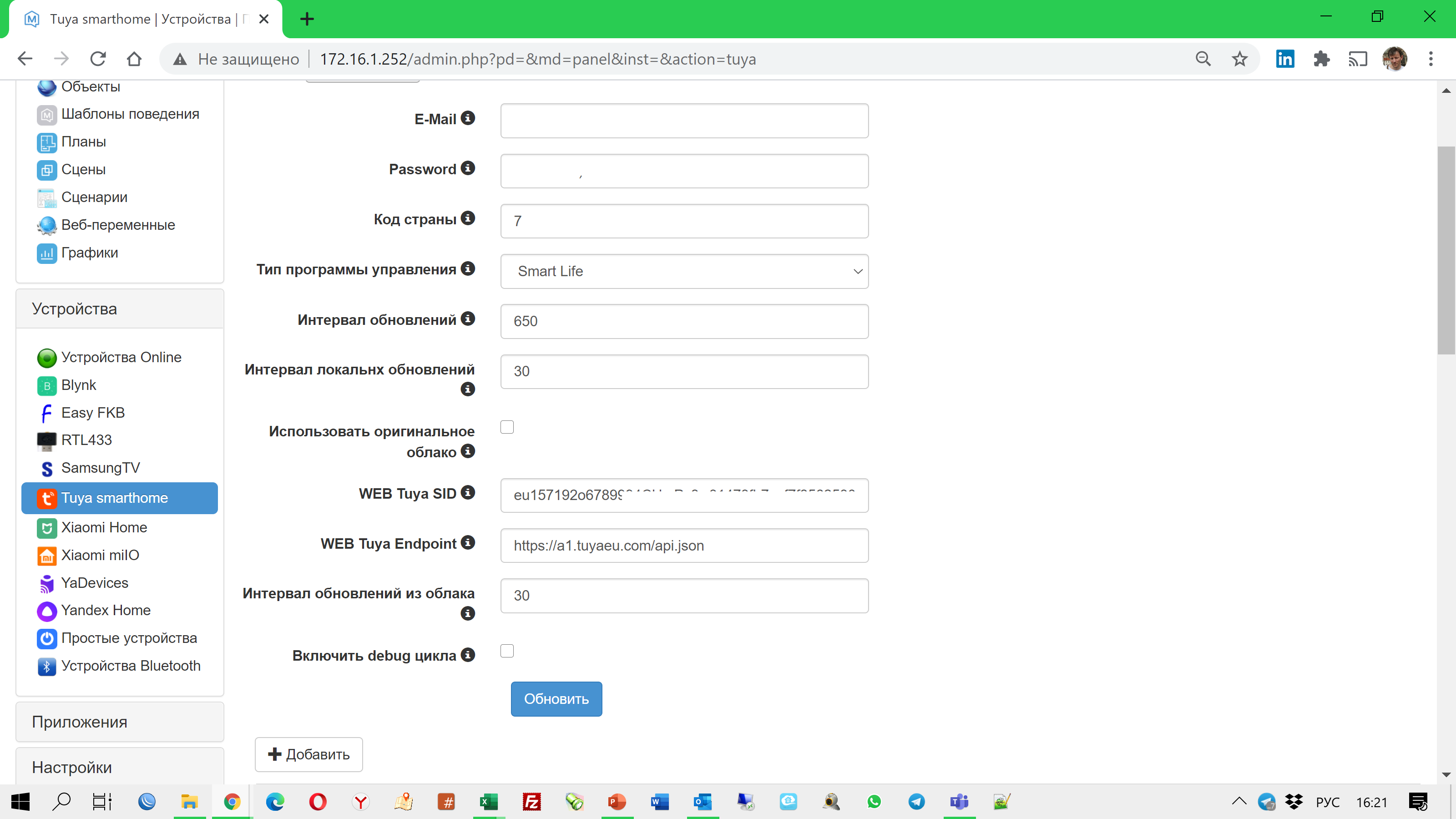Open the Тип программы управления dropdown
This screenshot has width=1456, height=819.
coord(684,271)
